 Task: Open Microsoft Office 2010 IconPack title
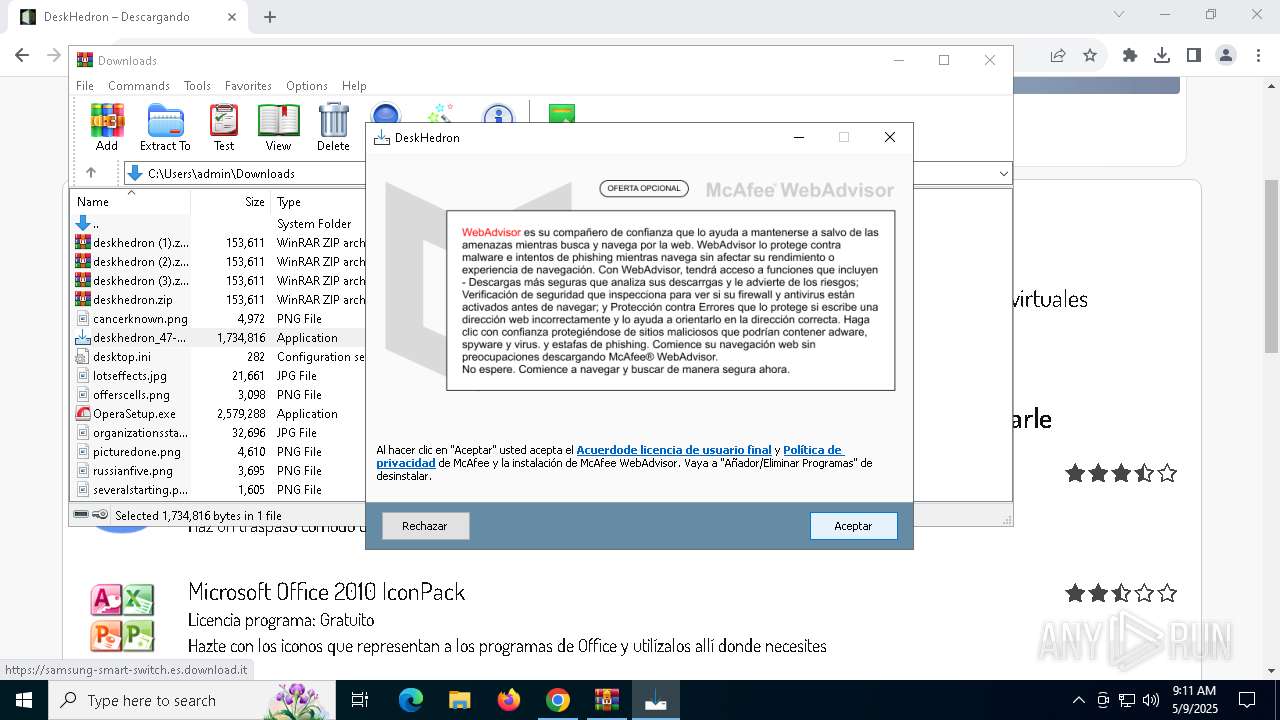pyautogui.click(x=327, y=592)
